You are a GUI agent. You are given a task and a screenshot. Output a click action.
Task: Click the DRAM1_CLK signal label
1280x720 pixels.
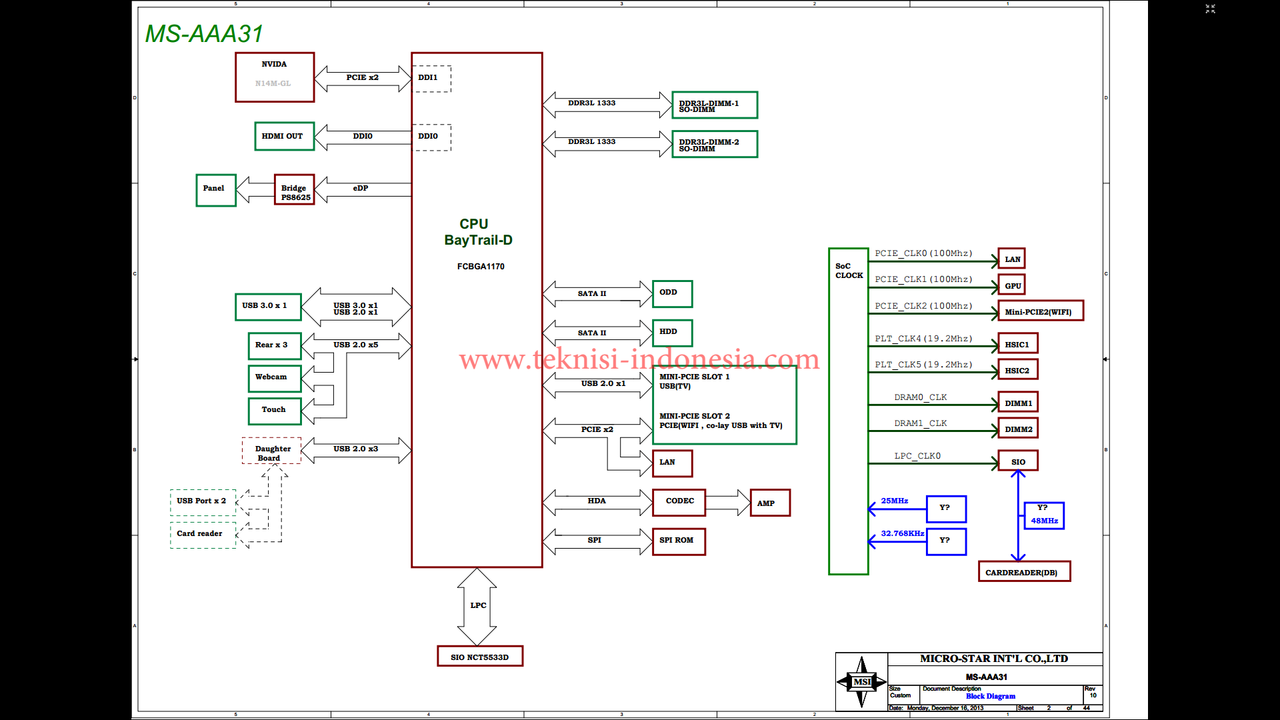921,423
